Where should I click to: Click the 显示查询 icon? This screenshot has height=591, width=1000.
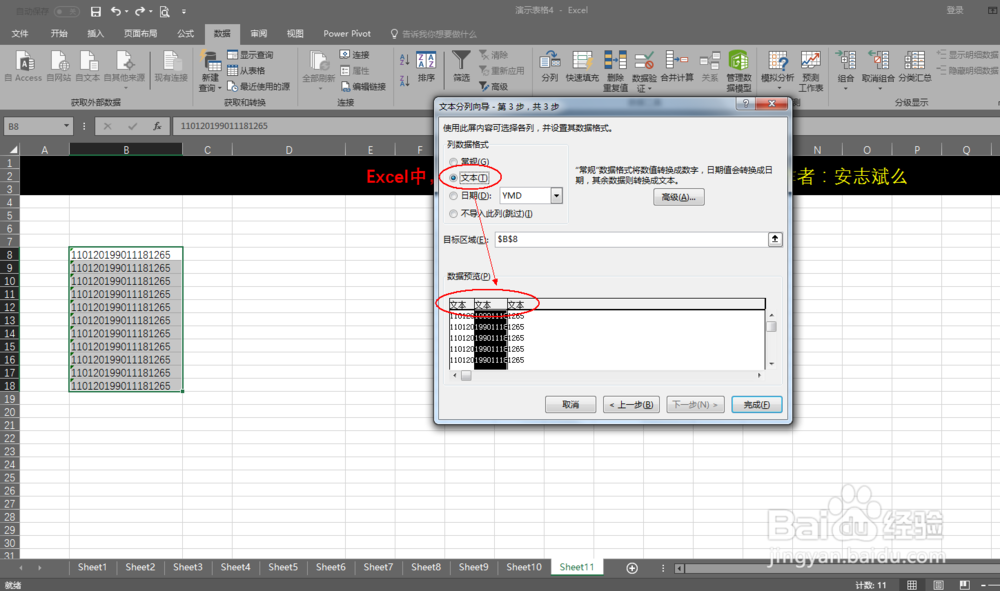click(x=233, y=55)
